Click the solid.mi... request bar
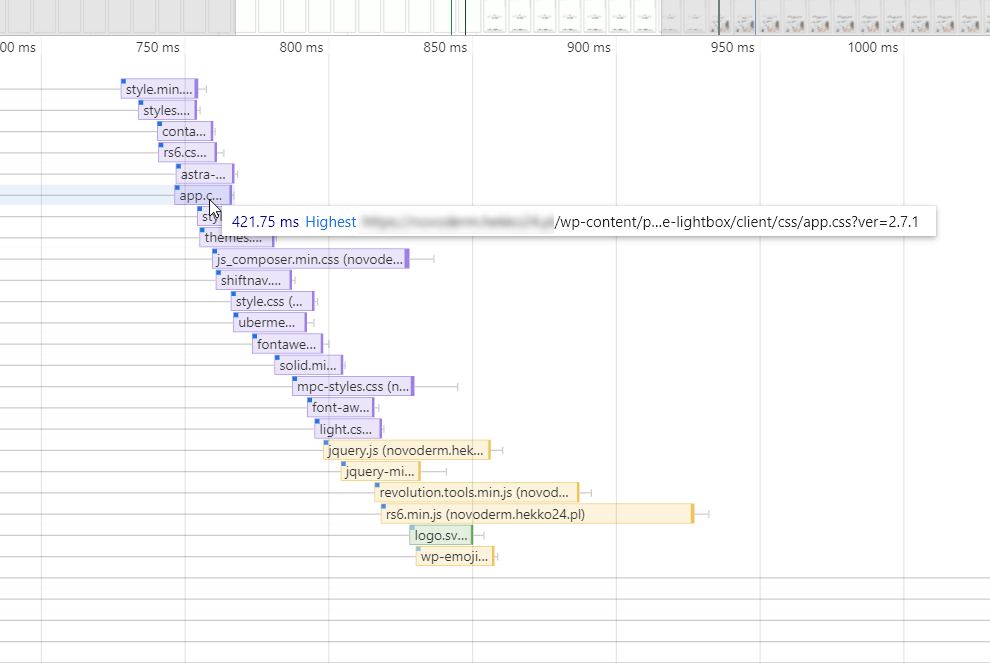990x663 pixels. (309, 365)
